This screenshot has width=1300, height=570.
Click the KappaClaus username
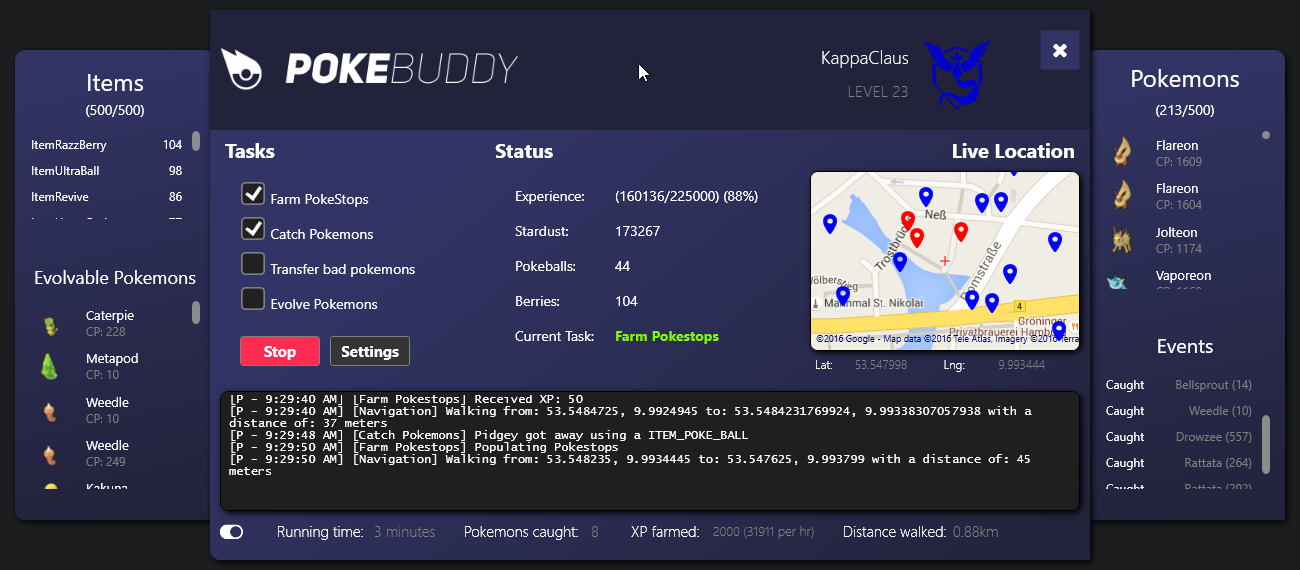point(864,59)
